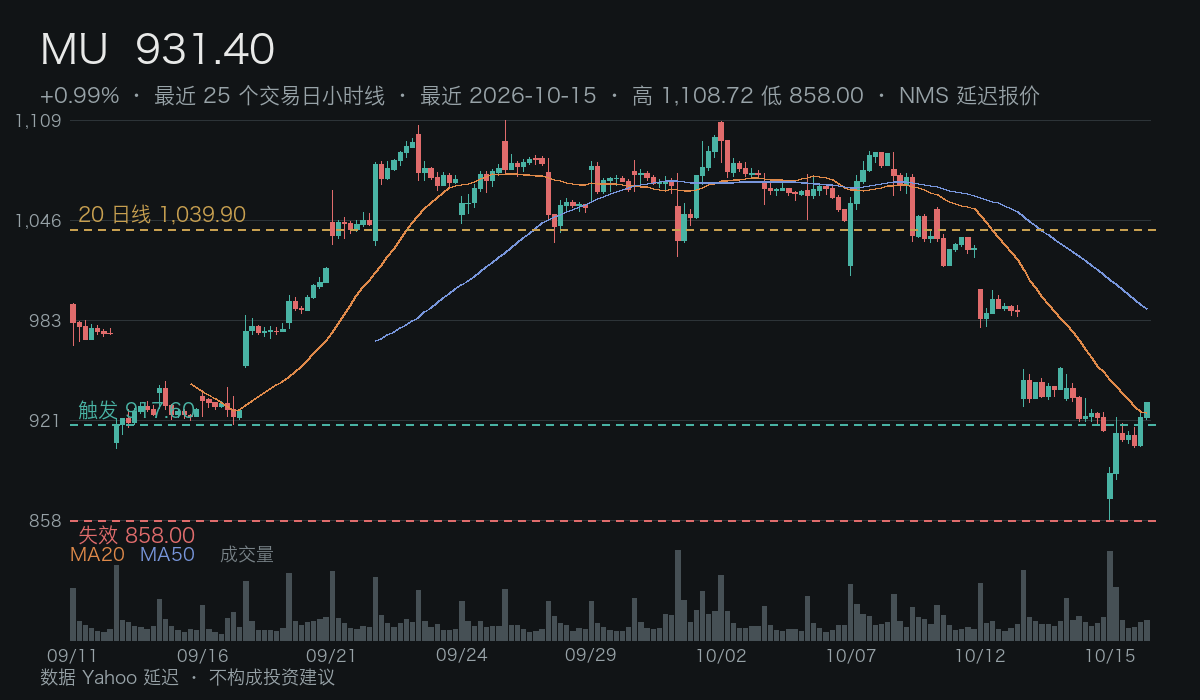The height and width of the screenshot is (700, 1200).
Task: Click the MU ticker symbol
Action: pyautogui.click(x=75, y=50)
